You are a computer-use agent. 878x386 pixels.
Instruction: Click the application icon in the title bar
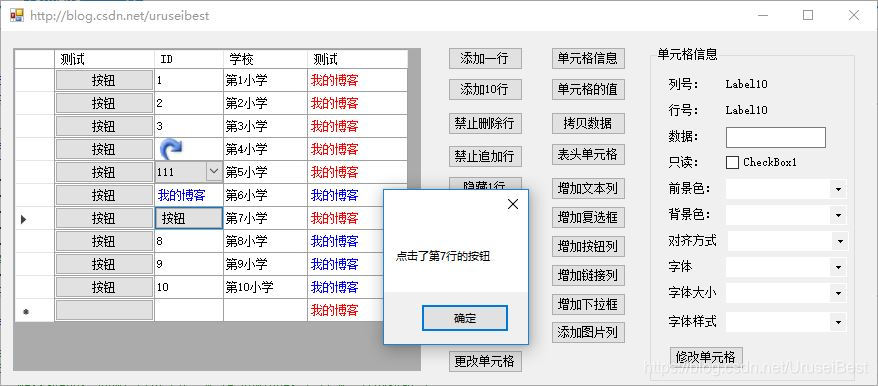coord(17,15)
